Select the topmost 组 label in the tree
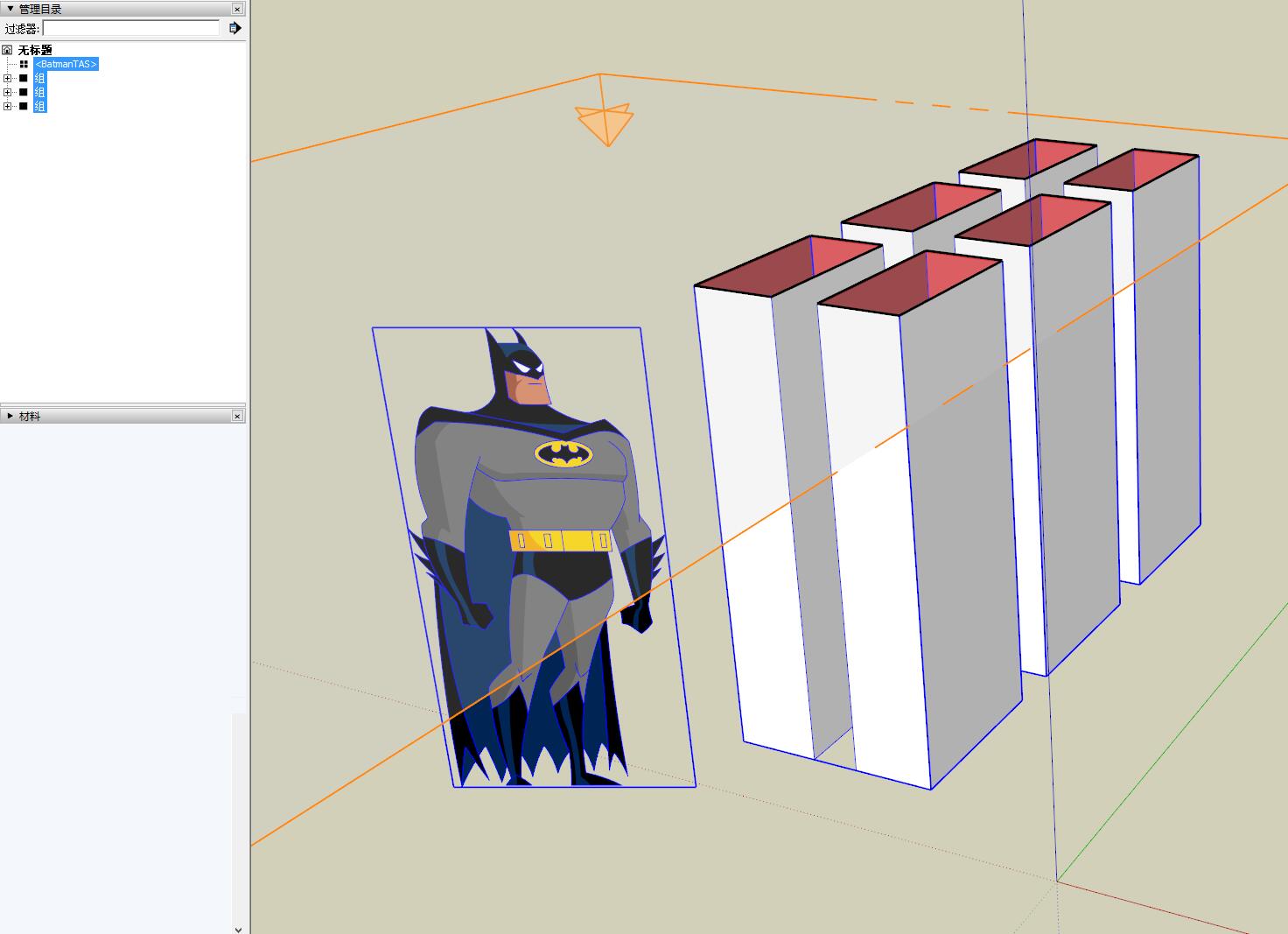Viewport: 1288px width, 934px height. point(39,78)
